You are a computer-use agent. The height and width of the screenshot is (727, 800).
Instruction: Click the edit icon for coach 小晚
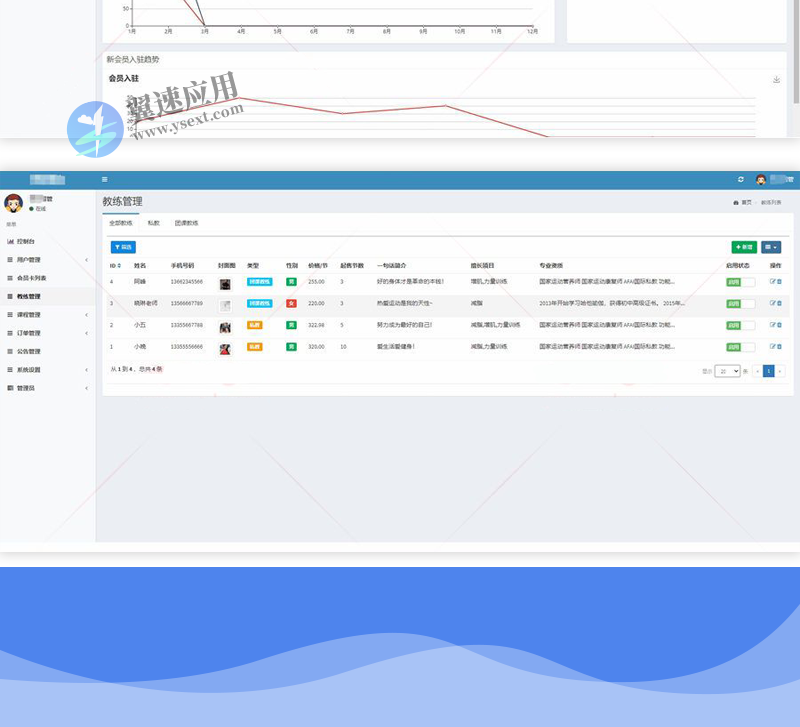pyautogui.click(x=772, y=347)
